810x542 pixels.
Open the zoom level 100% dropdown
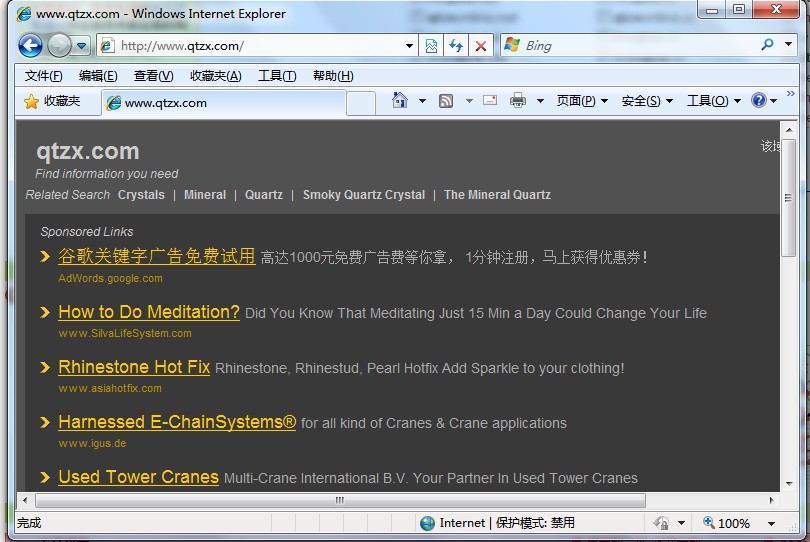[x=771, y=523]
